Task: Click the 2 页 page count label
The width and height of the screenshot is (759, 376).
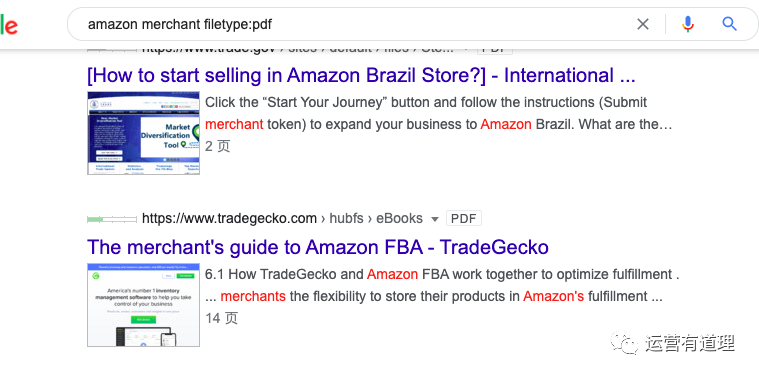Action: [x=217, y=146]
